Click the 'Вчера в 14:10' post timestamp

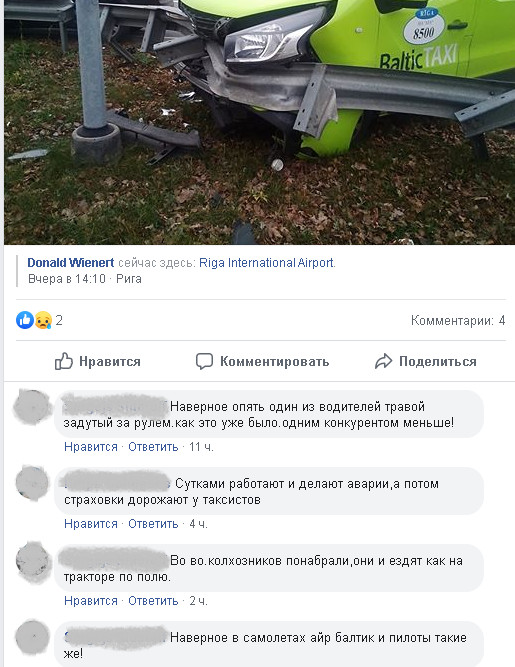click(x=67, y=279)
